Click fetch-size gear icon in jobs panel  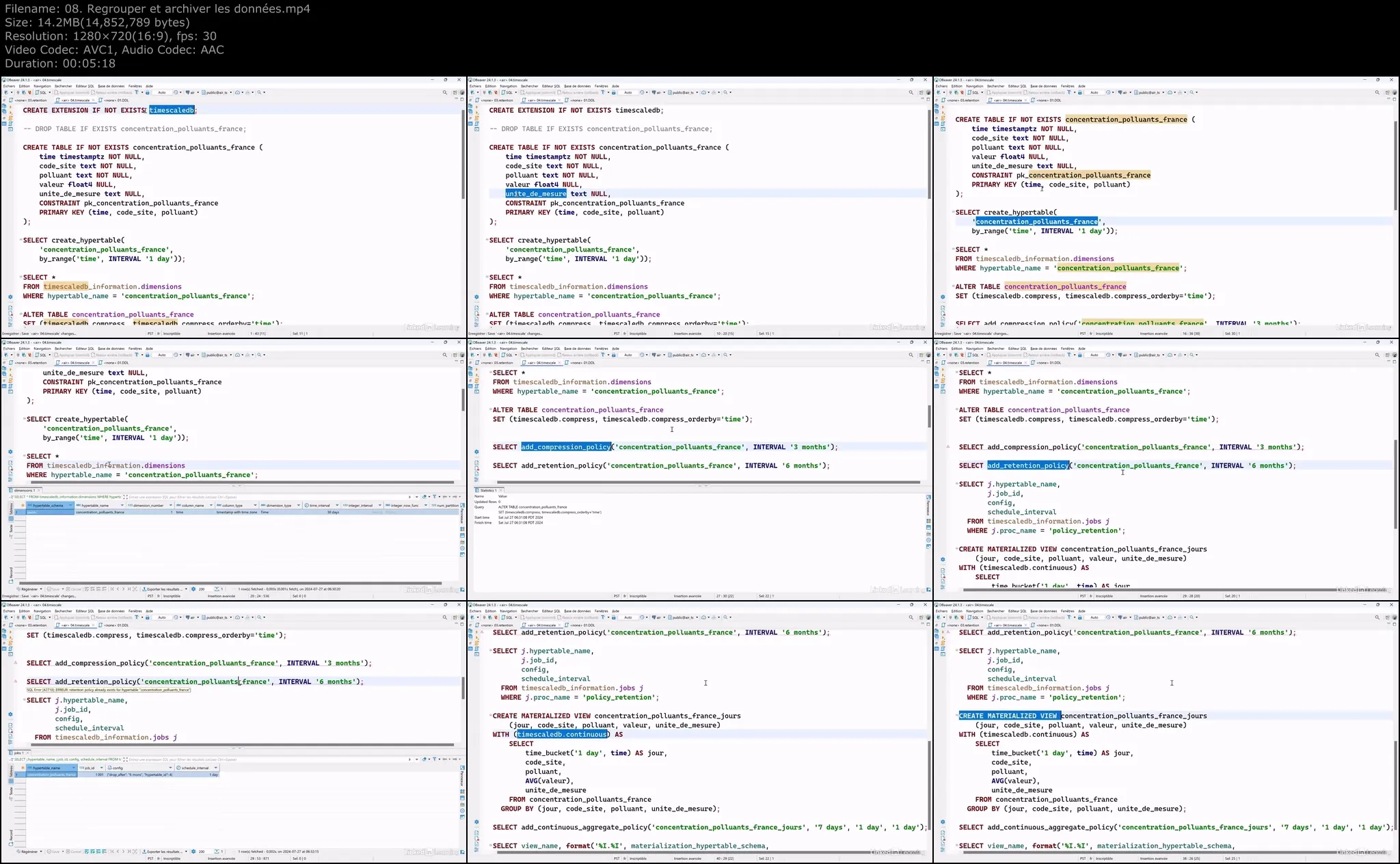click(193, 852)
